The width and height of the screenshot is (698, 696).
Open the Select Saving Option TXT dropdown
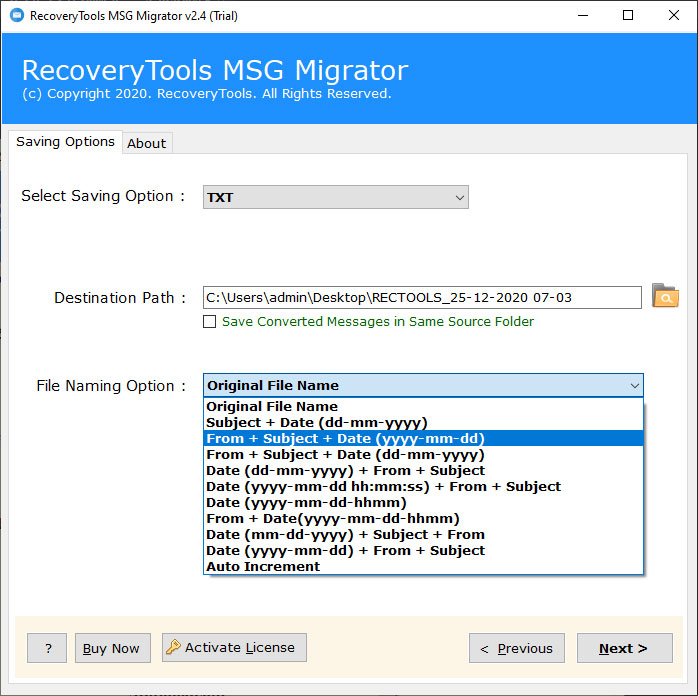click(336, 197)
